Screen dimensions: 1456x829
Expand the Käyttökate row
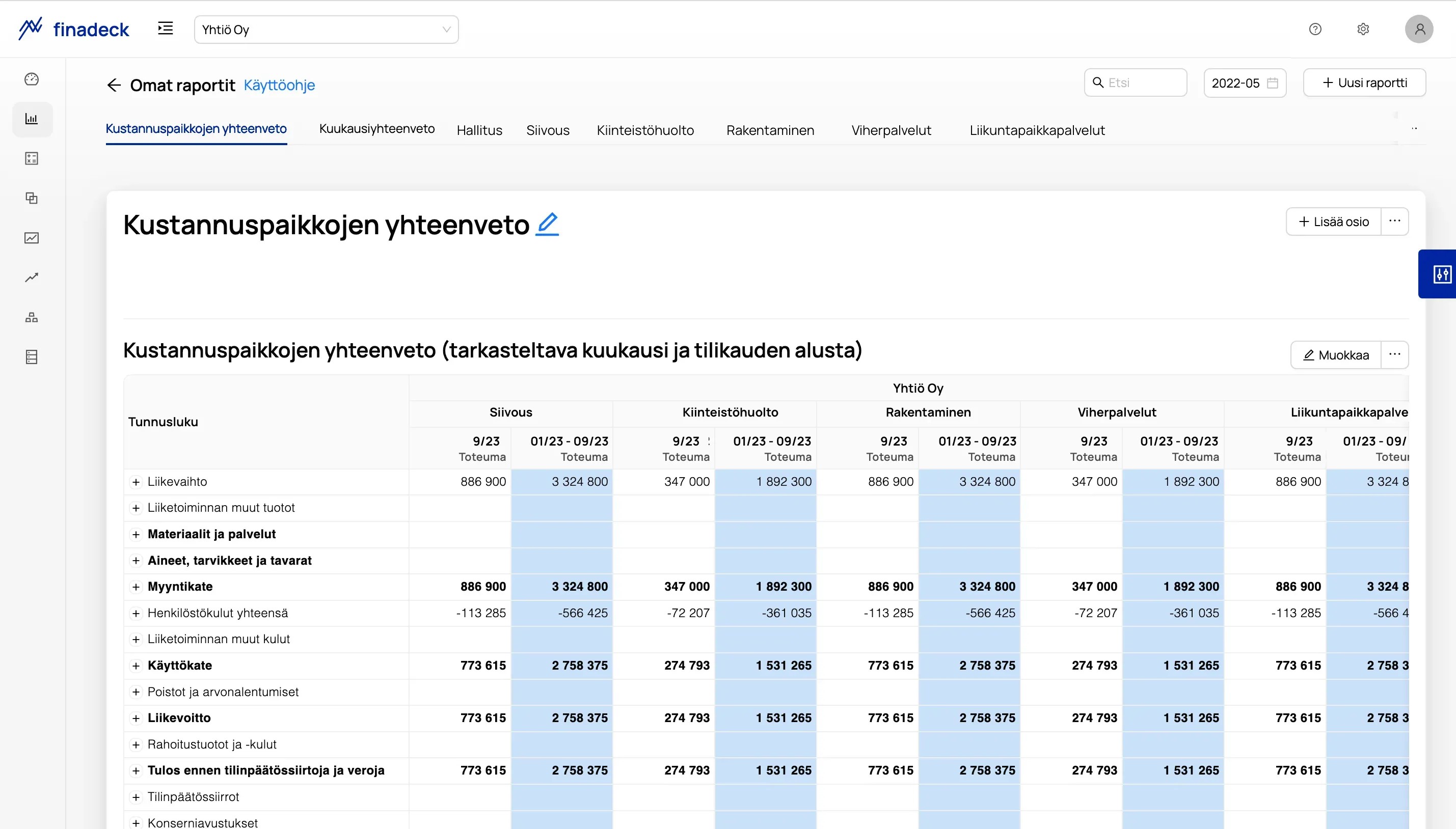pyautogui.click(x=136, y=666)
